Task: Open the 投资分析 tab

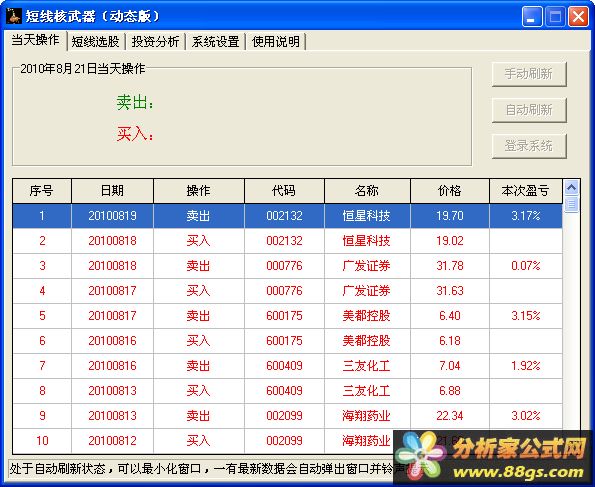Action: pos(155,41)
